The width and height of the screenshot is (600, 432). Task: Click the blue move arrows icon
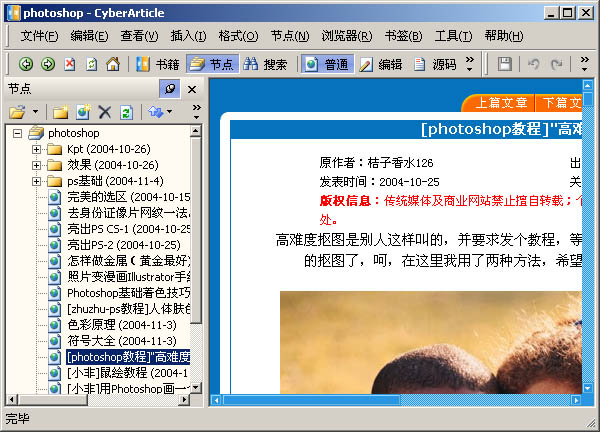coord(155,112)
